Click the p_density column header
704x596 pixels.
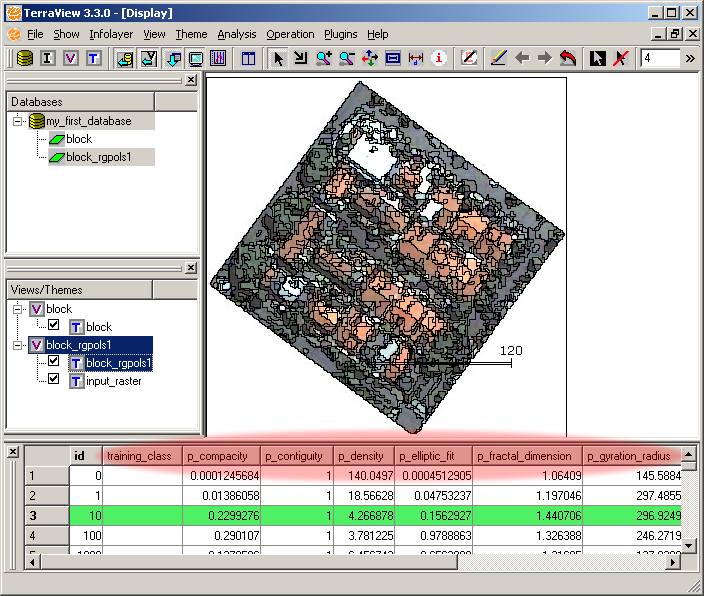(362, 456)
